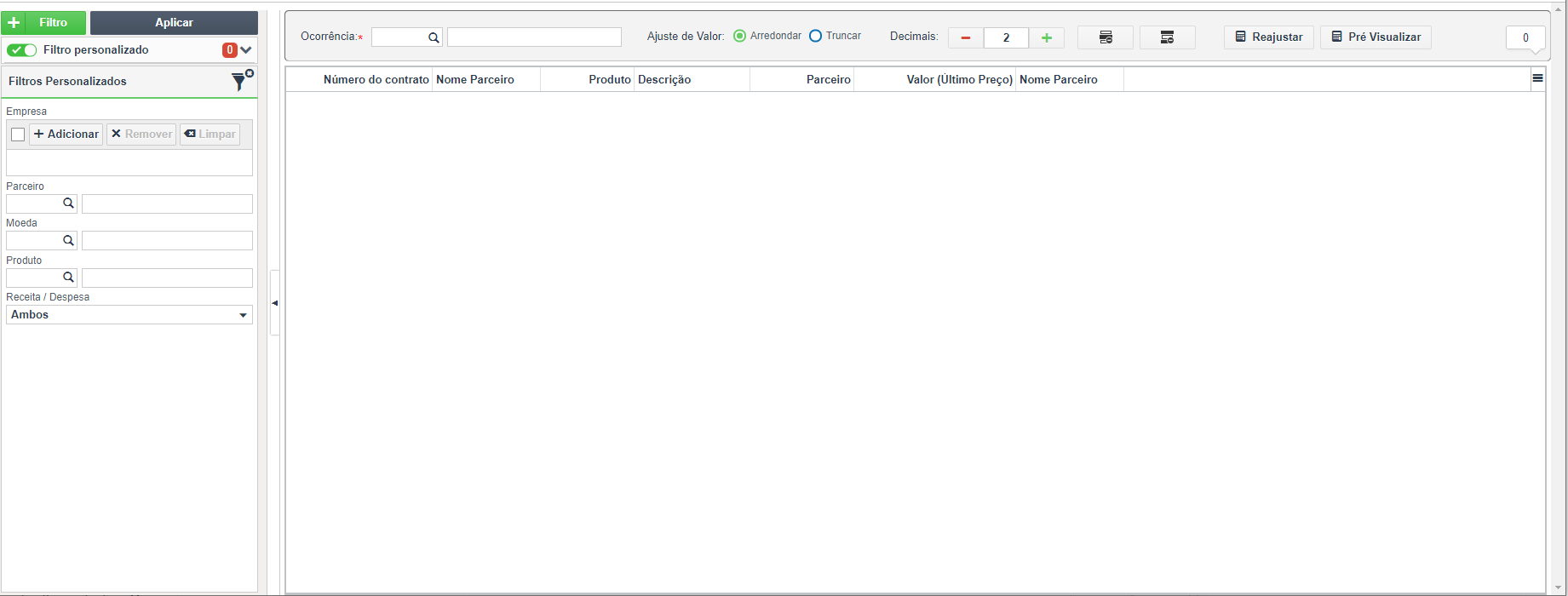Click the Parceiro column header in grid
1568x596 pixels.
(802, 79)
